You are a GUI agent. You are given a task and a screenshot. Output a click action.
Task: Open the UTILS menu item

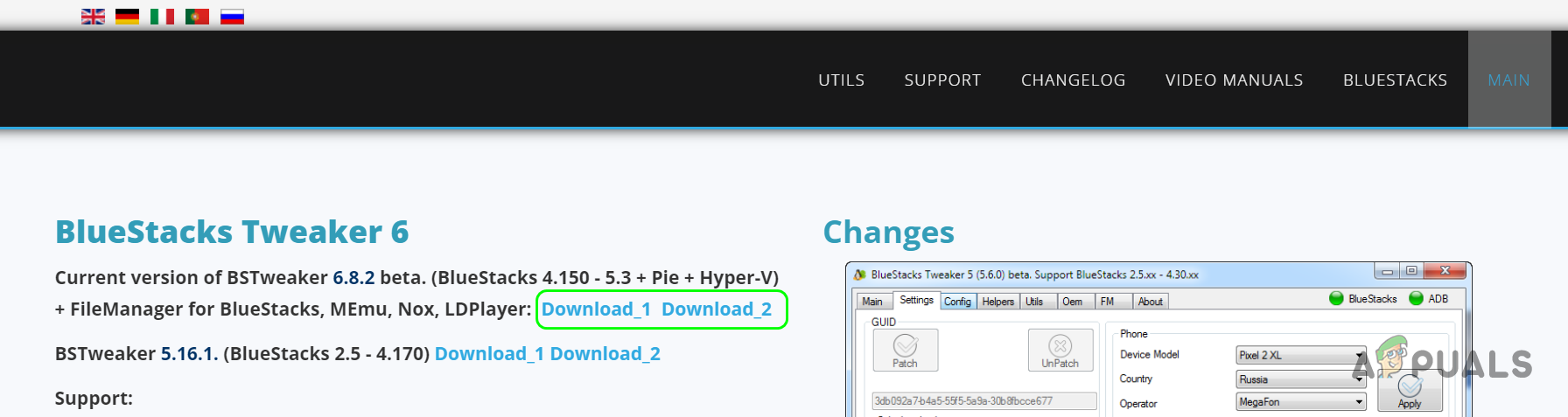tap(842, 80)
